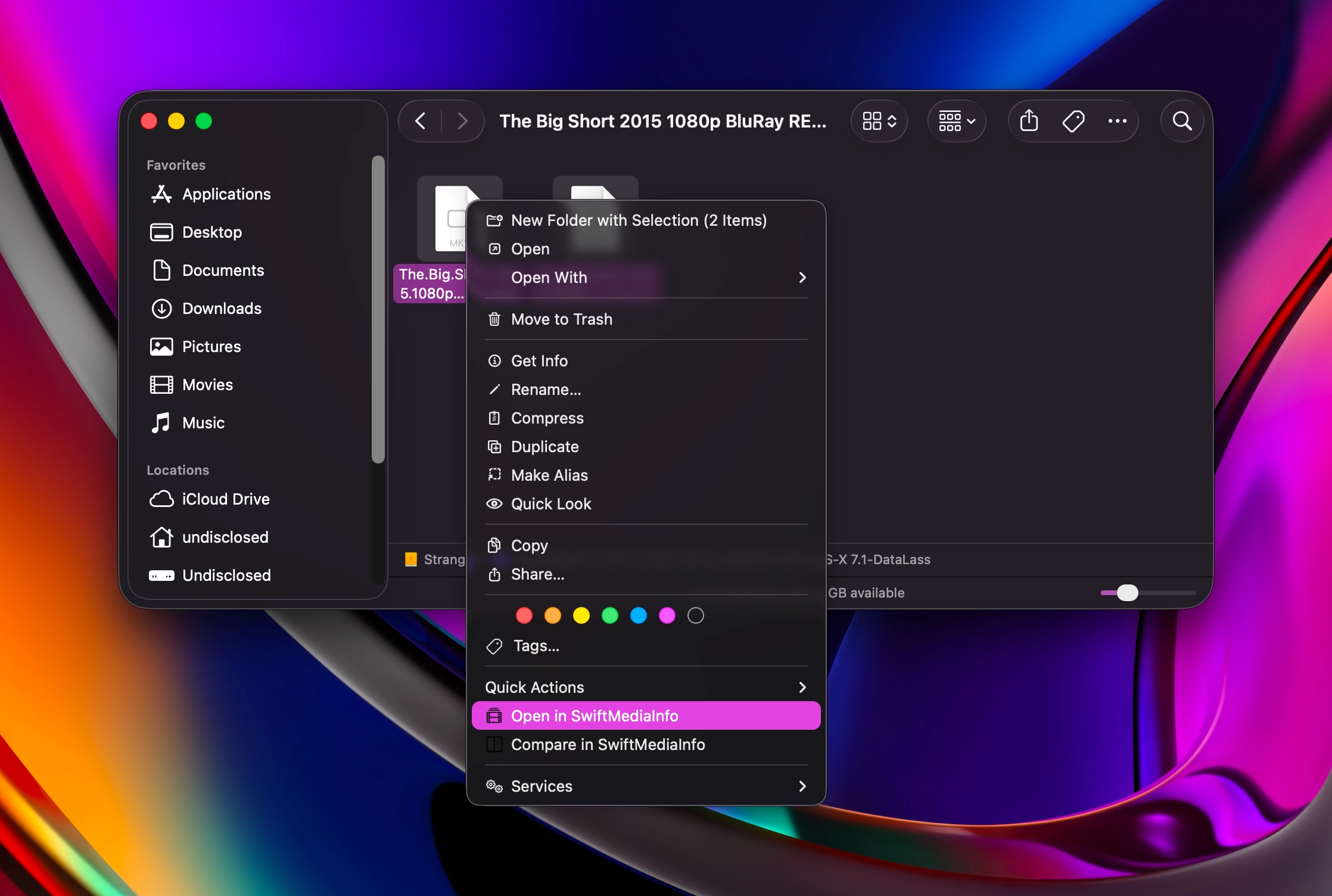Viewport: 1332px width, 896px height.
Task: Open Applications in the sidebar
Action: pyautogui.click(x=226, y=194)
